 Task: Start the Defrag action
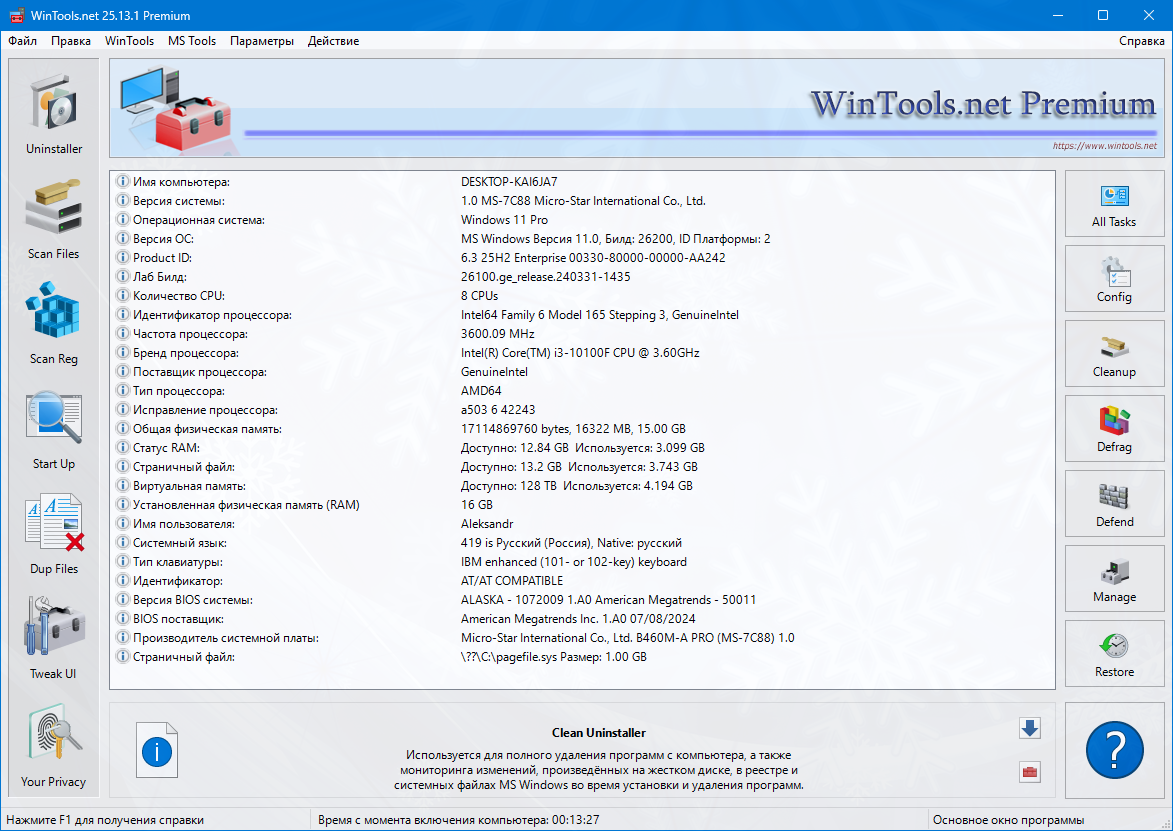click(x=1114, y=432)
